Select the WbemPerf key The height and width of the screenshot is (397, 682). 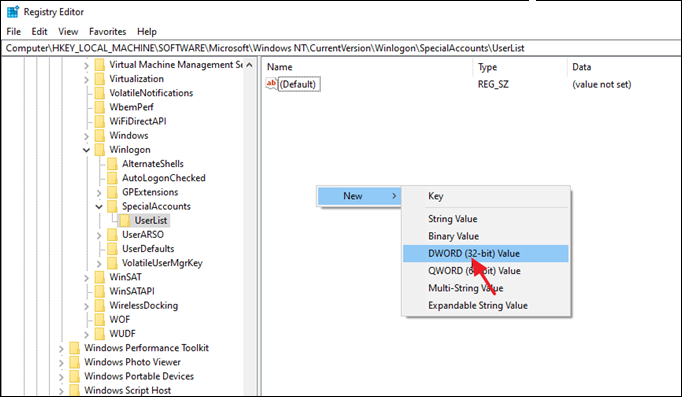click(131, 107)
